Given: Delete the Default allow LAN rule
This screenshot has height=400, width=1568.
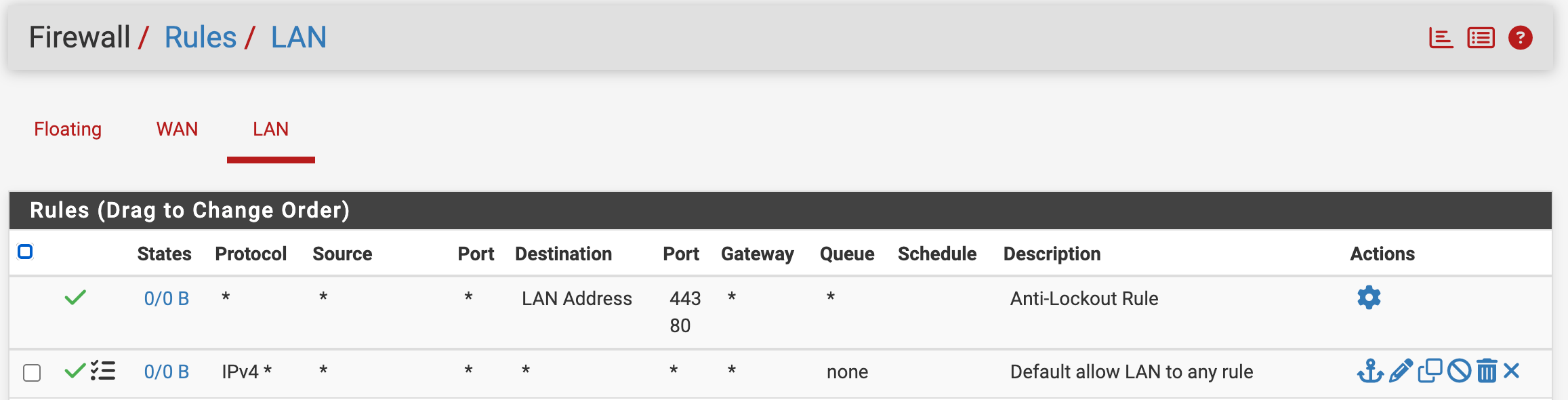Looking at the screenshot, I should [x=1487, y=372].
